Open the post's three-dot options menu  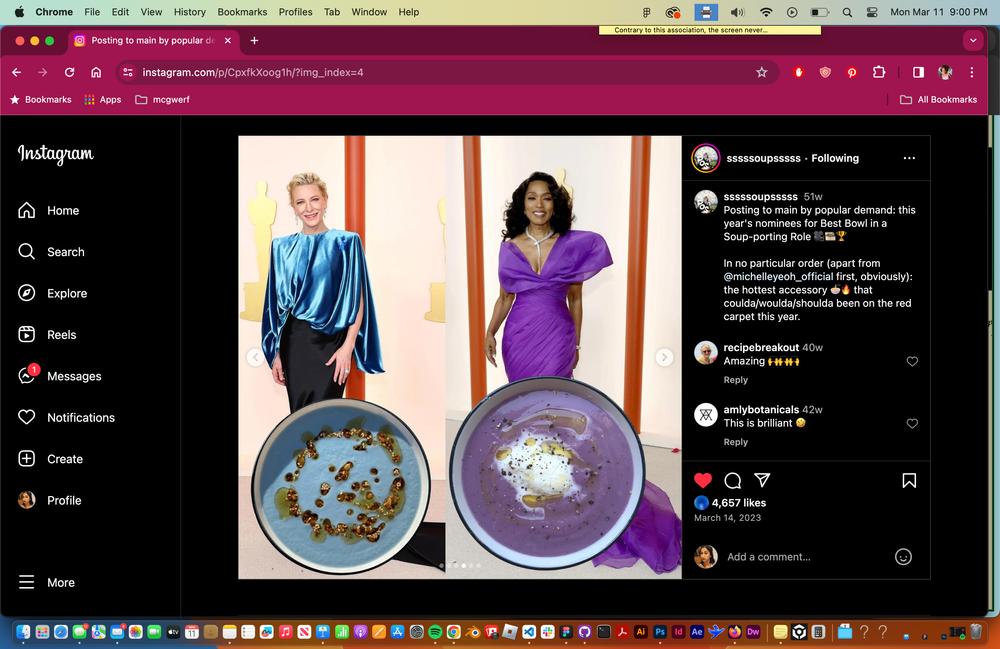[909, 158]
